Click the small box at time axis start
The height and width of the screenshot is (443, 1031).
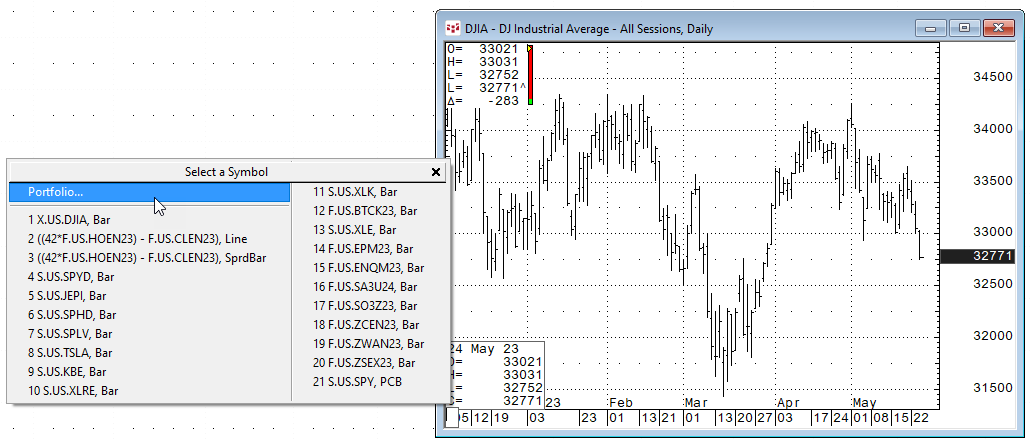coord(452,417)
